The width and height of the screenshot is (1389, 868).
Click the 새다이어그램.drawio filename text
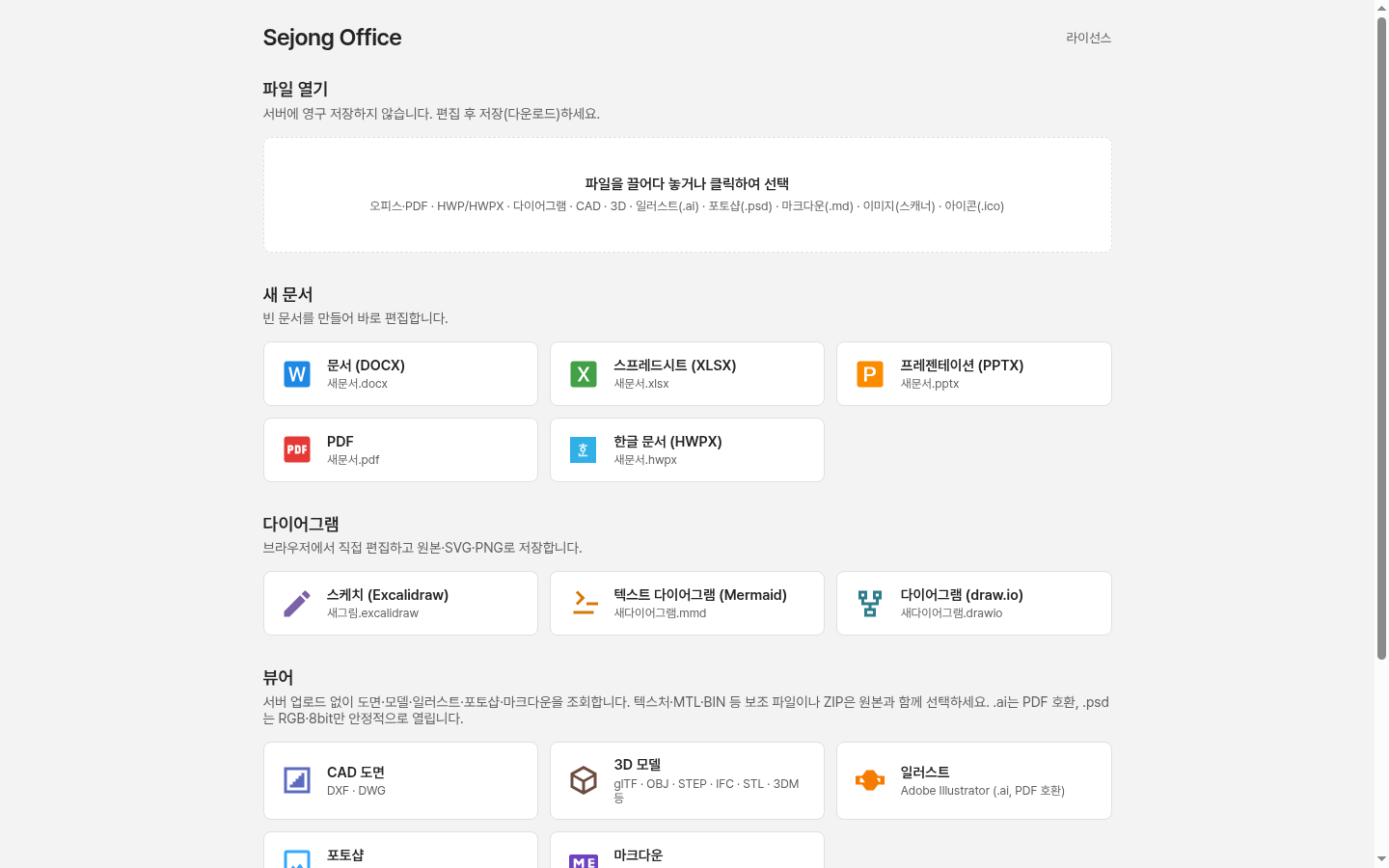tap(951, 613)
